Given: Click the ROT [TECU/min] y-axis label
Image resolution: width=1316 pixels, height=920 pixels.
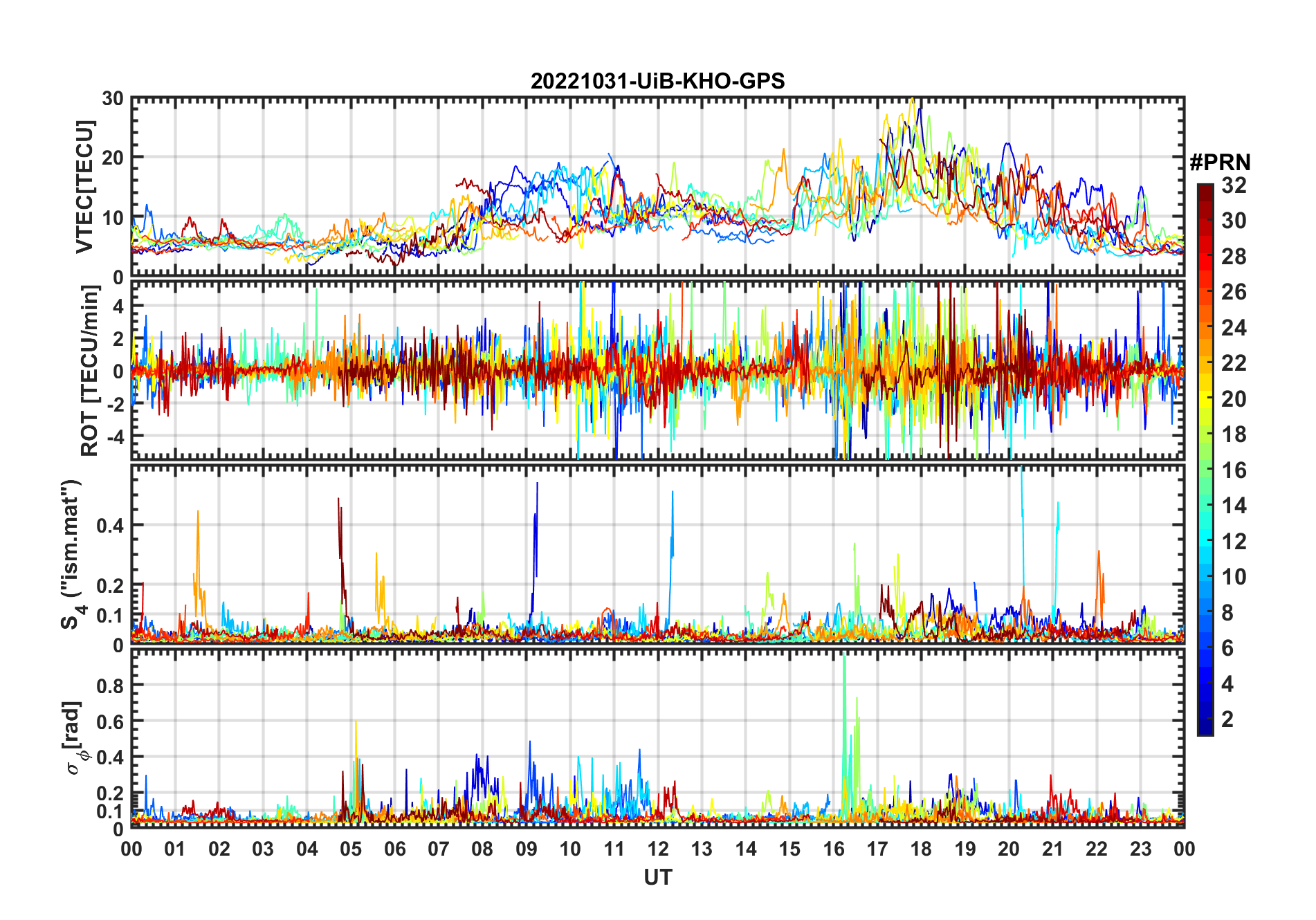Looking at the screenshot, I should click(90, 370).
